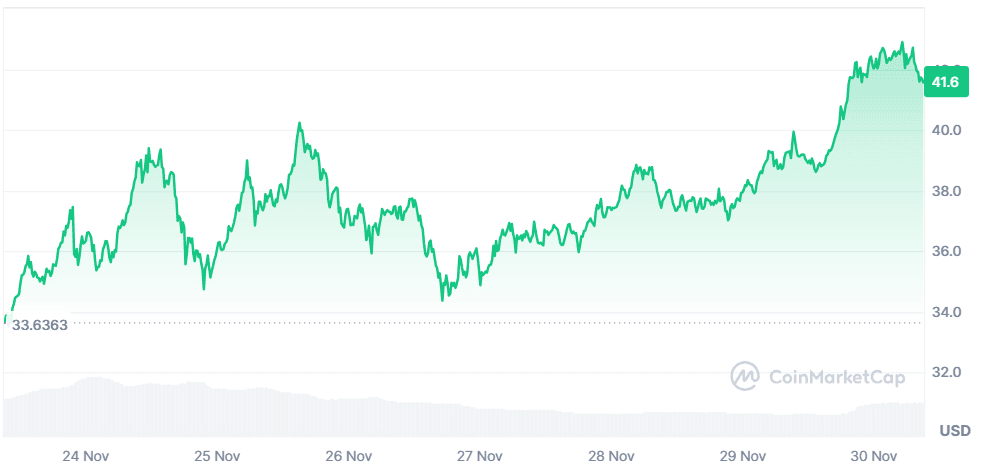
Task: Select the 27 Nov date label
Action: pos(479,456)
